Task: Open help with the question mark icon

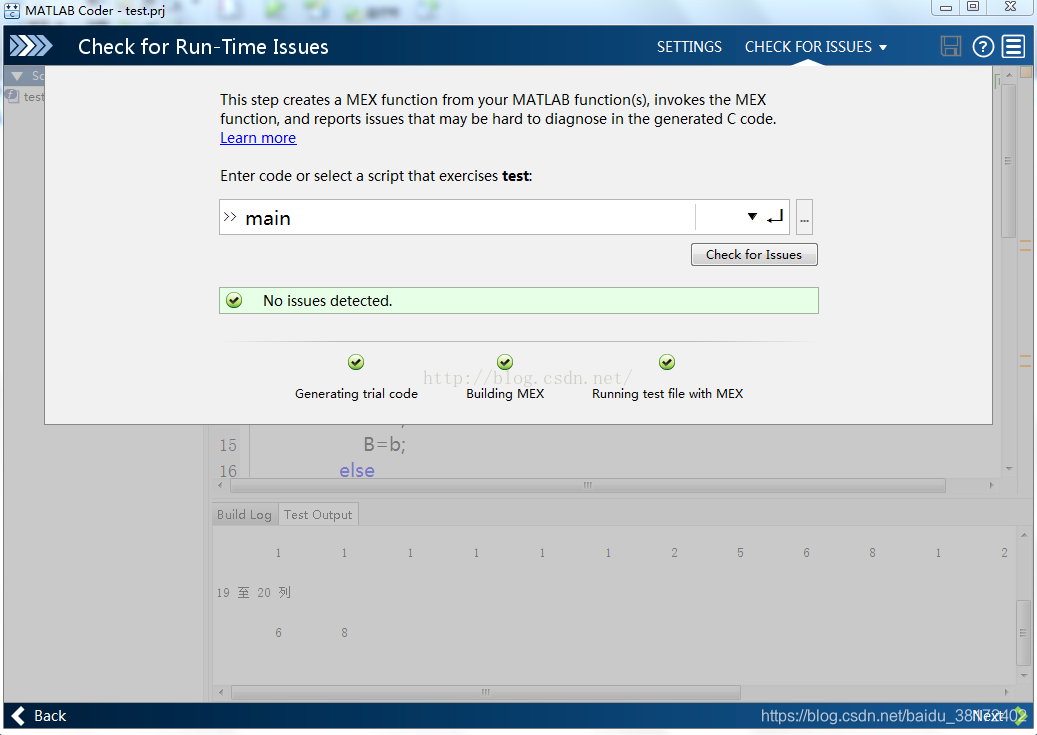Action: pyautogui.click(x=983, y=47)
